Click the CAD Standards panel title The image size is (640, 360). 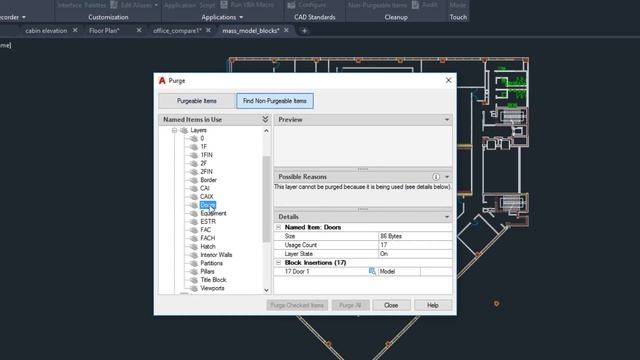[x=315, y=17]
